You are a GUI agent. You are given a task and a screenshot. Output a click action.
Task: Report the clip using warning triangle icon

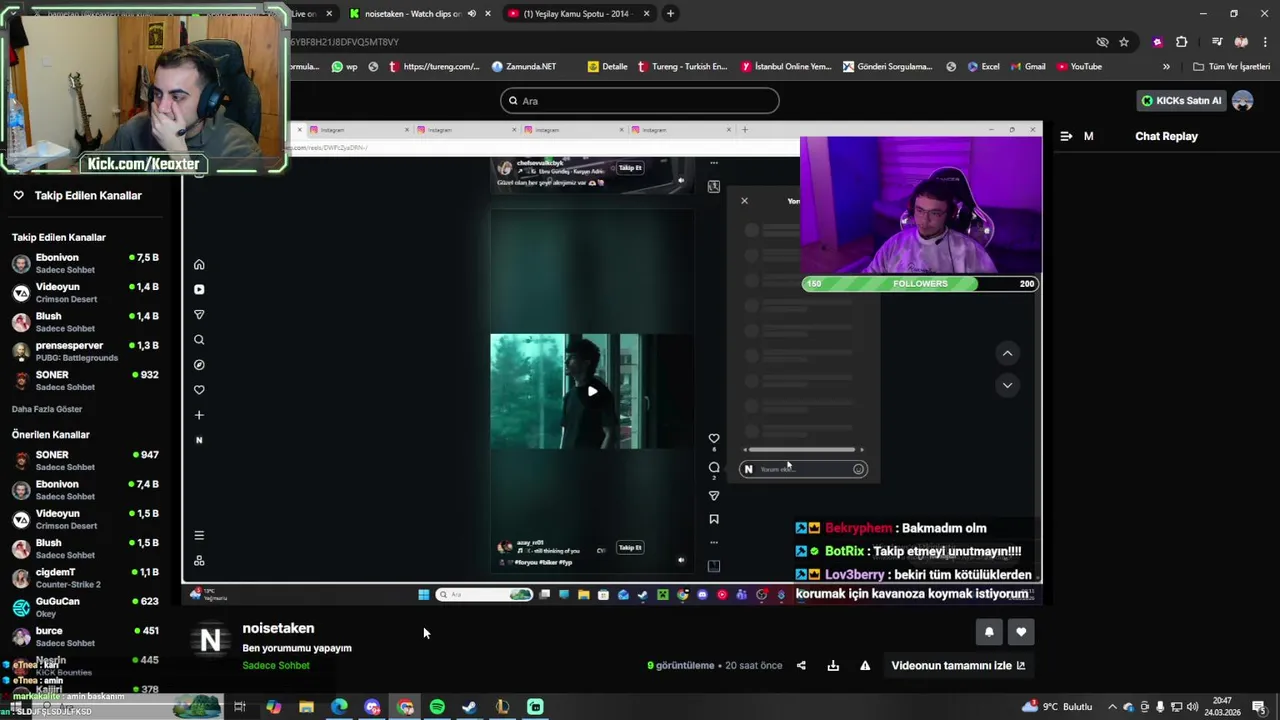tap(865, 665)
